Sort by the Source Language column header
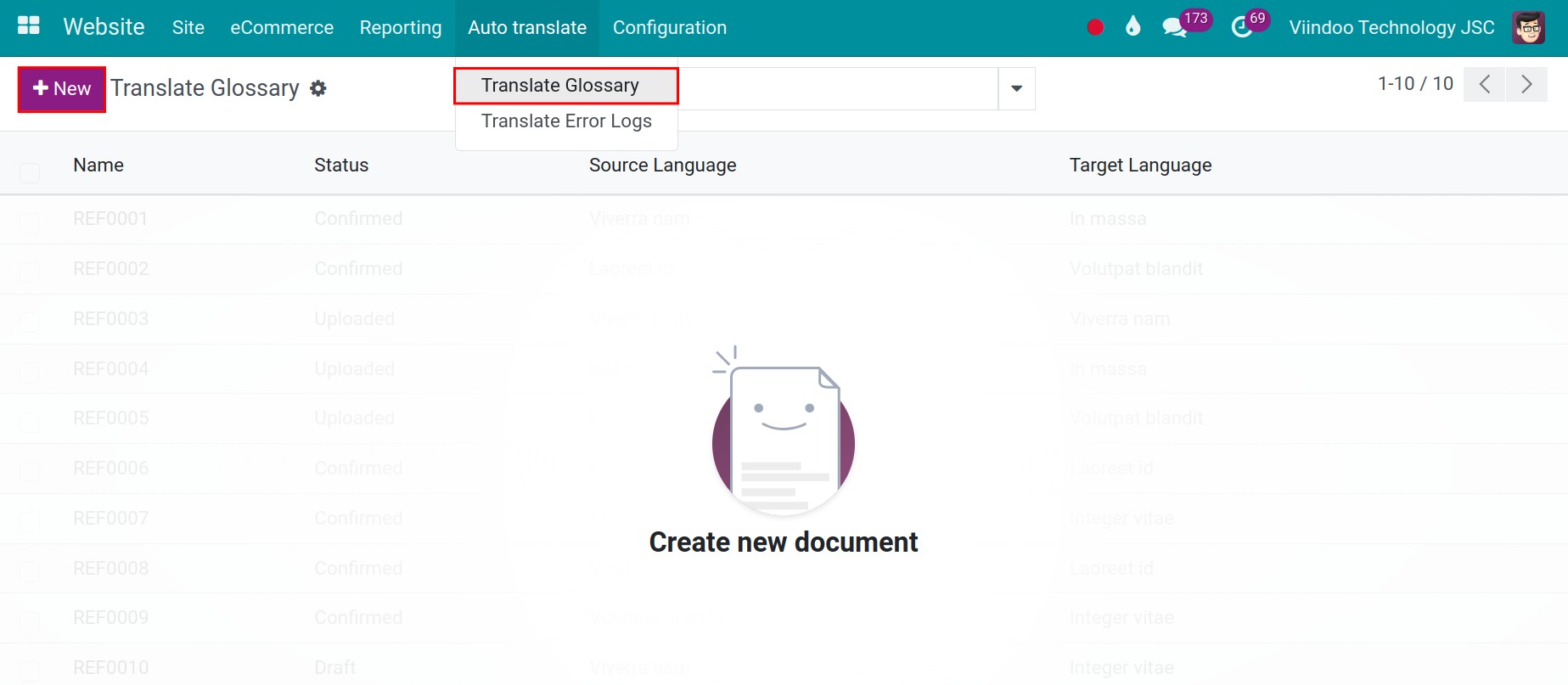This screenshot has width=1568, height=685. pyautogui.click(x=662, y=165)
